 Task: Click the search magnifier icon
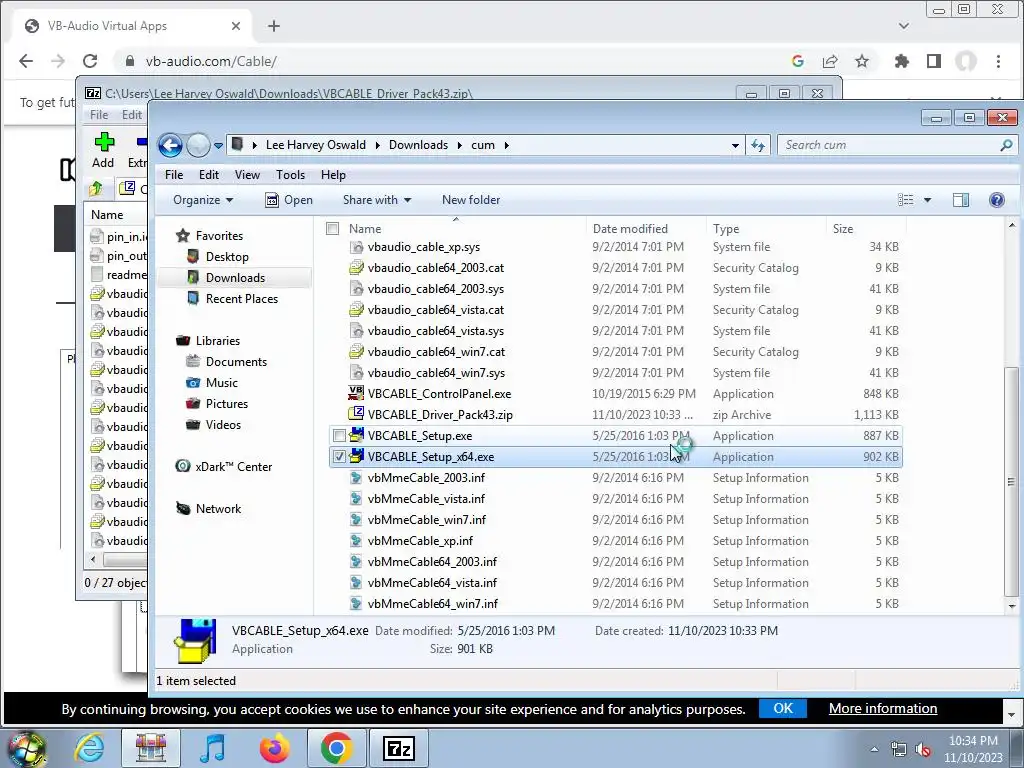pyautogui.click(x=1006, y=145)
